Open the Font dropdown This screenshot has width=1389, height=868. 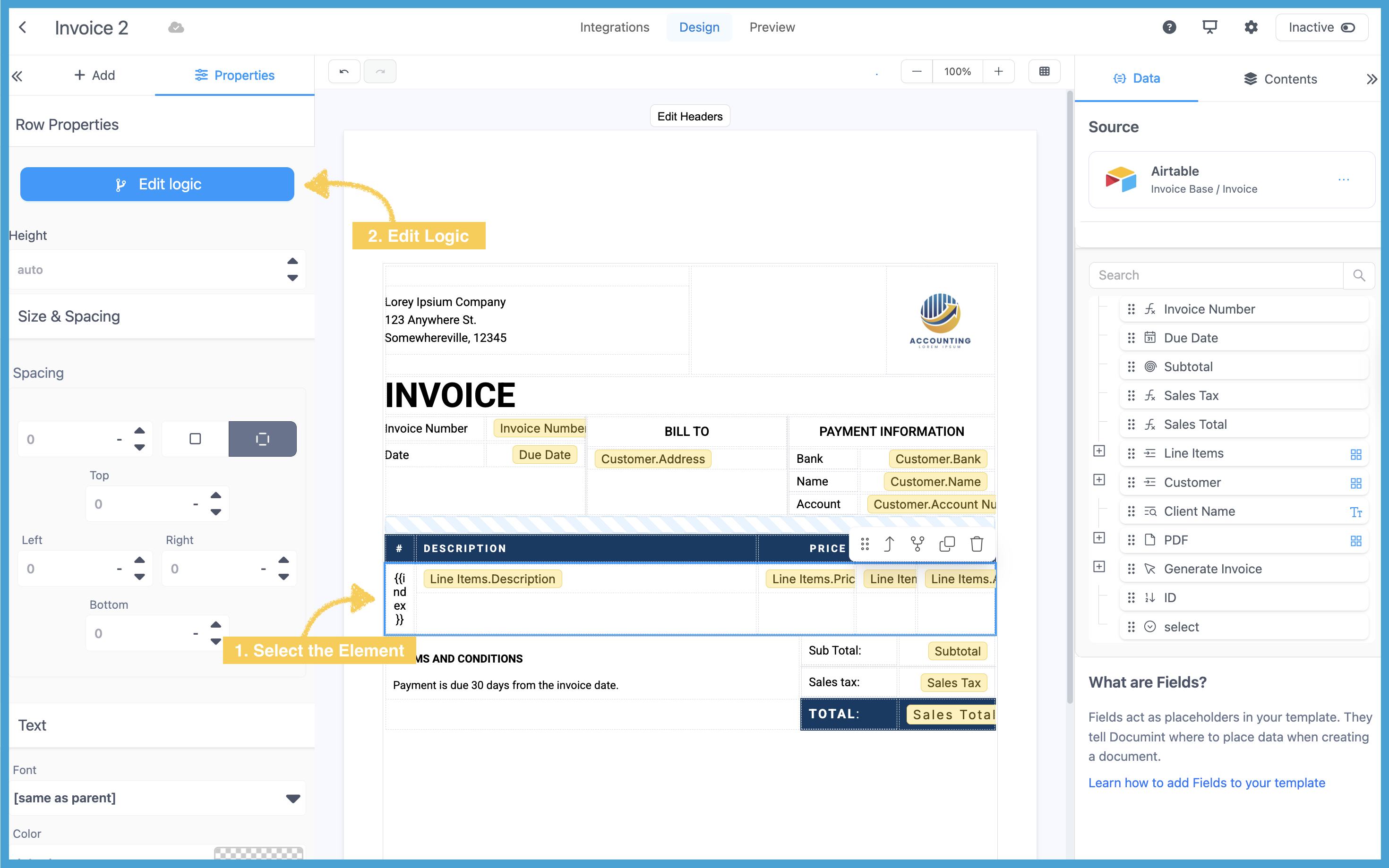(x=157, y=798)
